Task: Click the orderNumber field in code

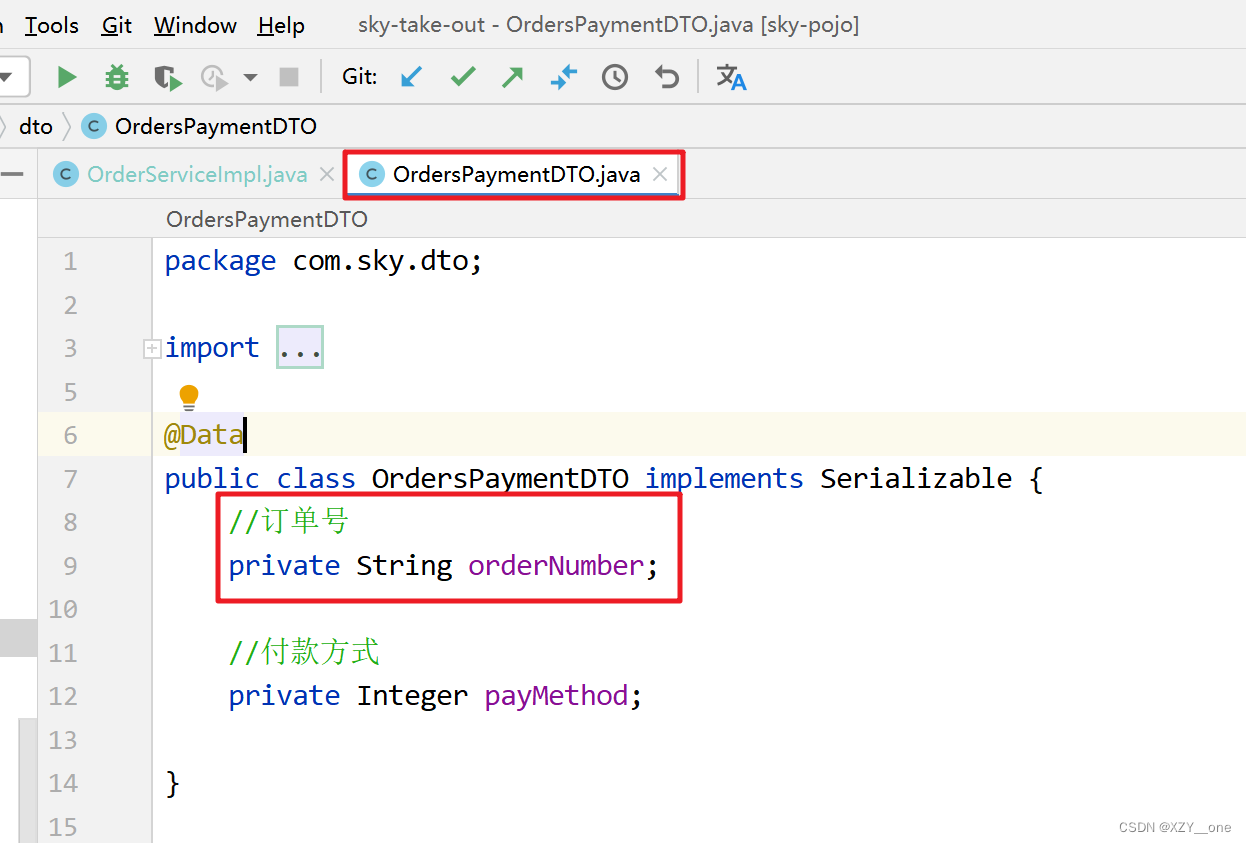Action: click(x=556, y=566)
